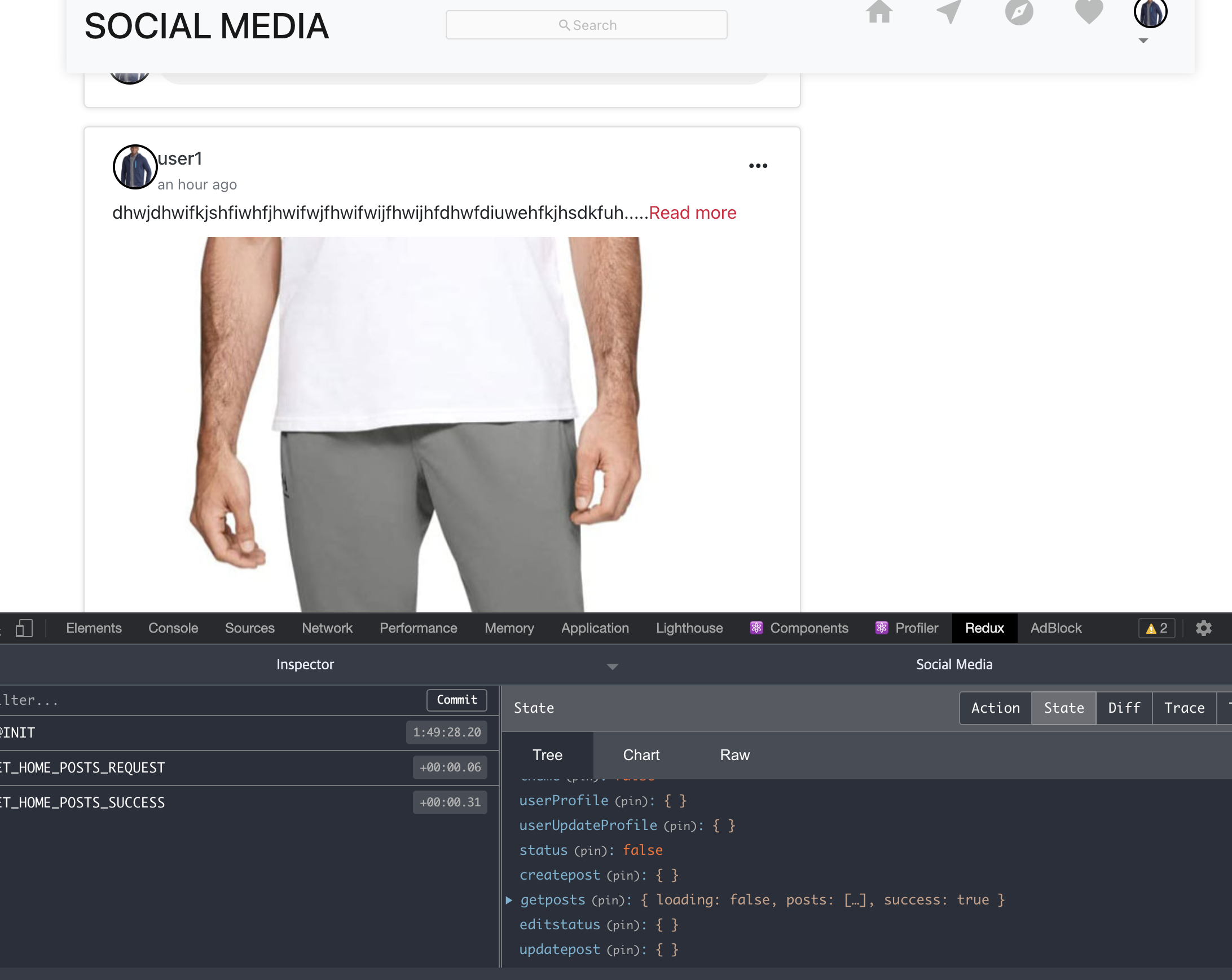Open the Inspector monitor dropdown arrow
1232x980 pixels.
click(612, 666)
